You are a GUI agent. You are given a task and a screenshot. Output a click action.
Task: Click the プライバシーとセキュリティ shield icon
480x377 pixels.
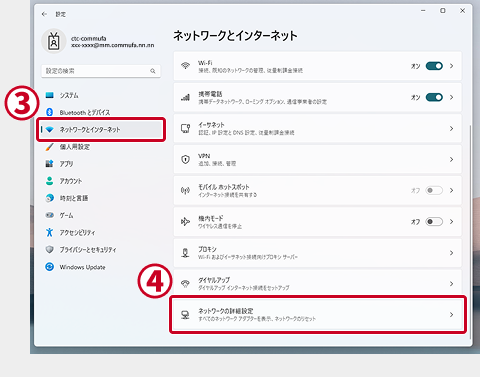click(x=50, y=249)
